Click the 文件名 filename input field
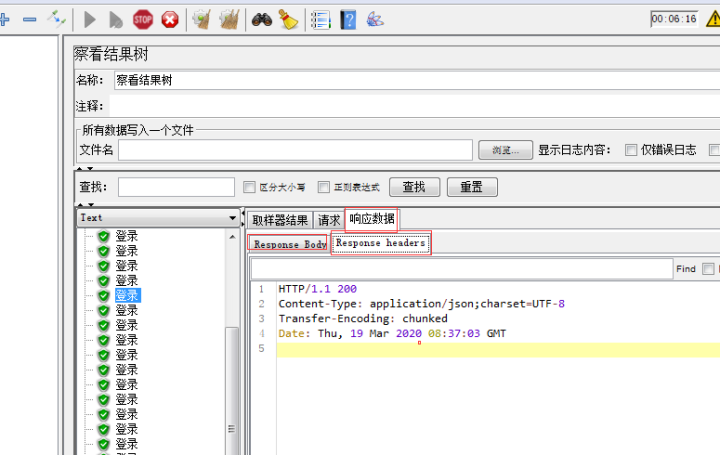The width and height of the screenshot is (720, 455). click(295, 150)
